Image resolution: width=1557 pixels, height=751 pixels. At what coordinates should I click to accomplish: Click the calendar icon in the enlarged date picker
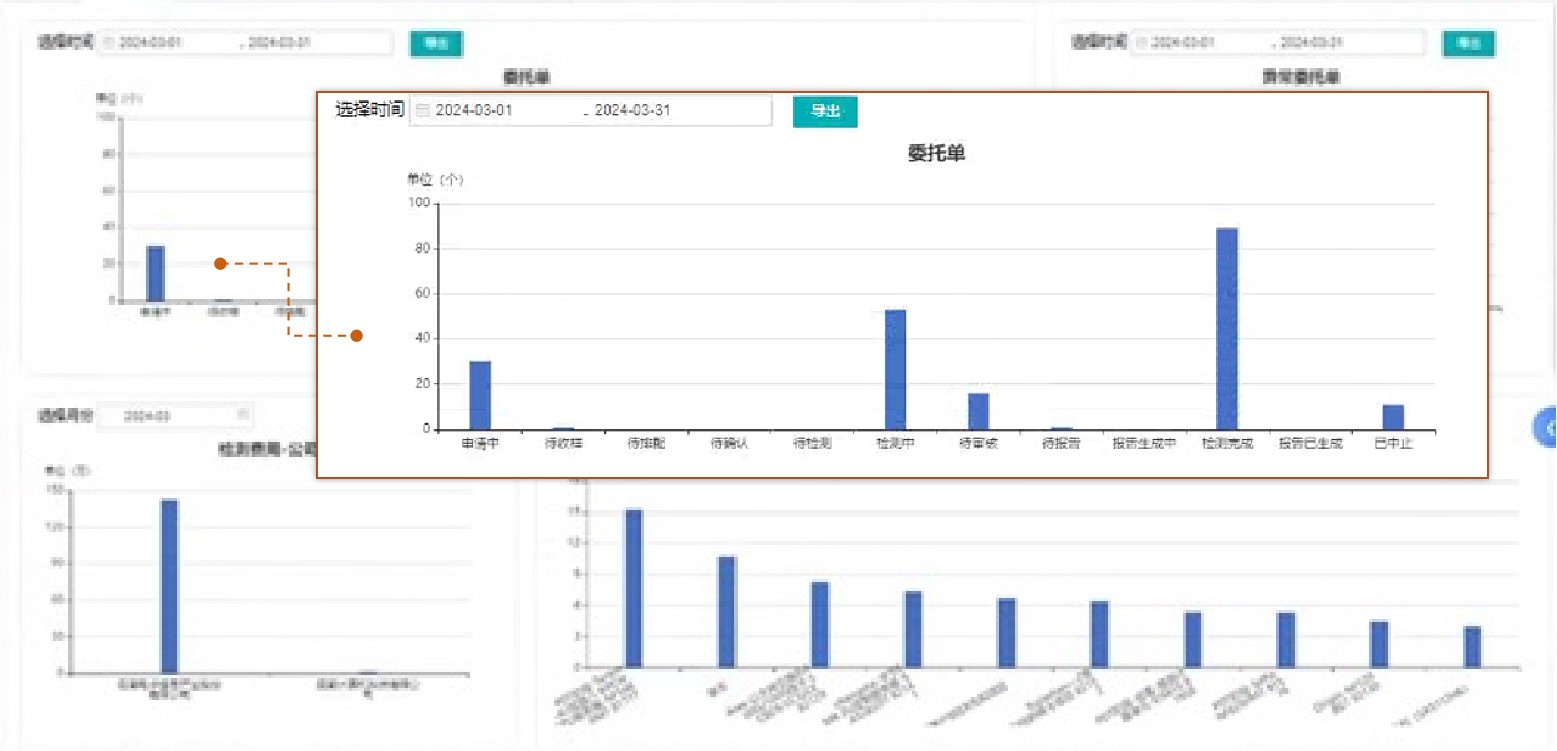click(x=422, y=111)
